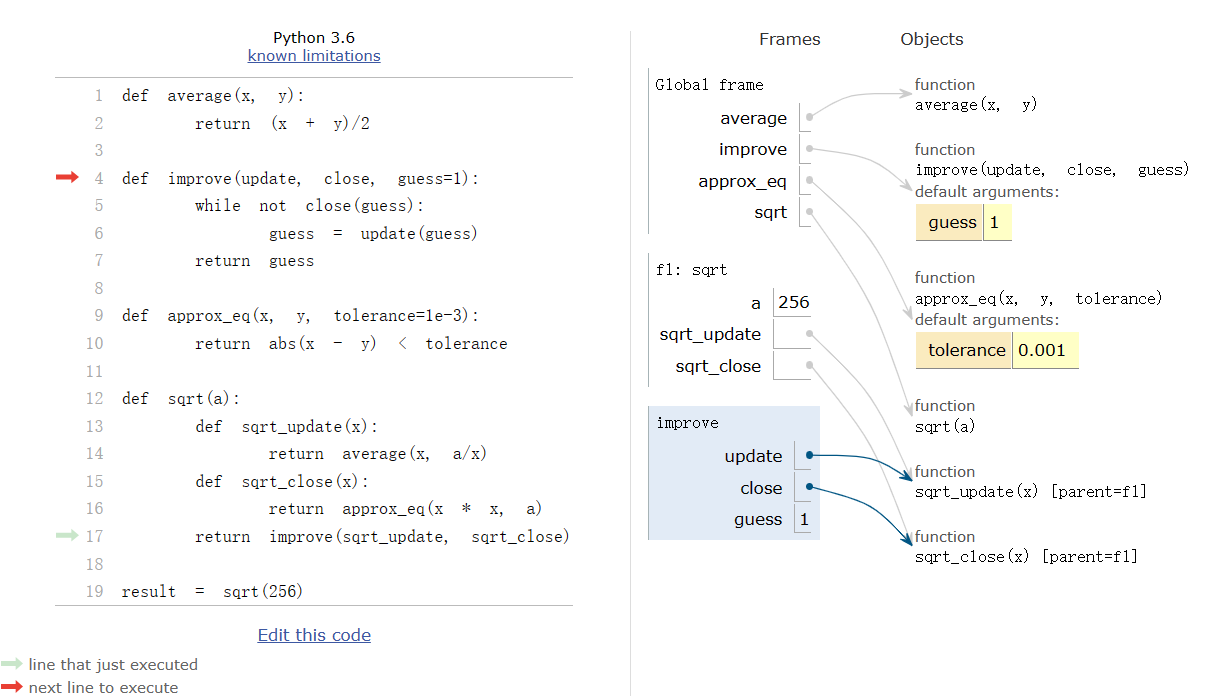
Task: Click the red next-line arrow at line 4
Action: coord(66,178)
